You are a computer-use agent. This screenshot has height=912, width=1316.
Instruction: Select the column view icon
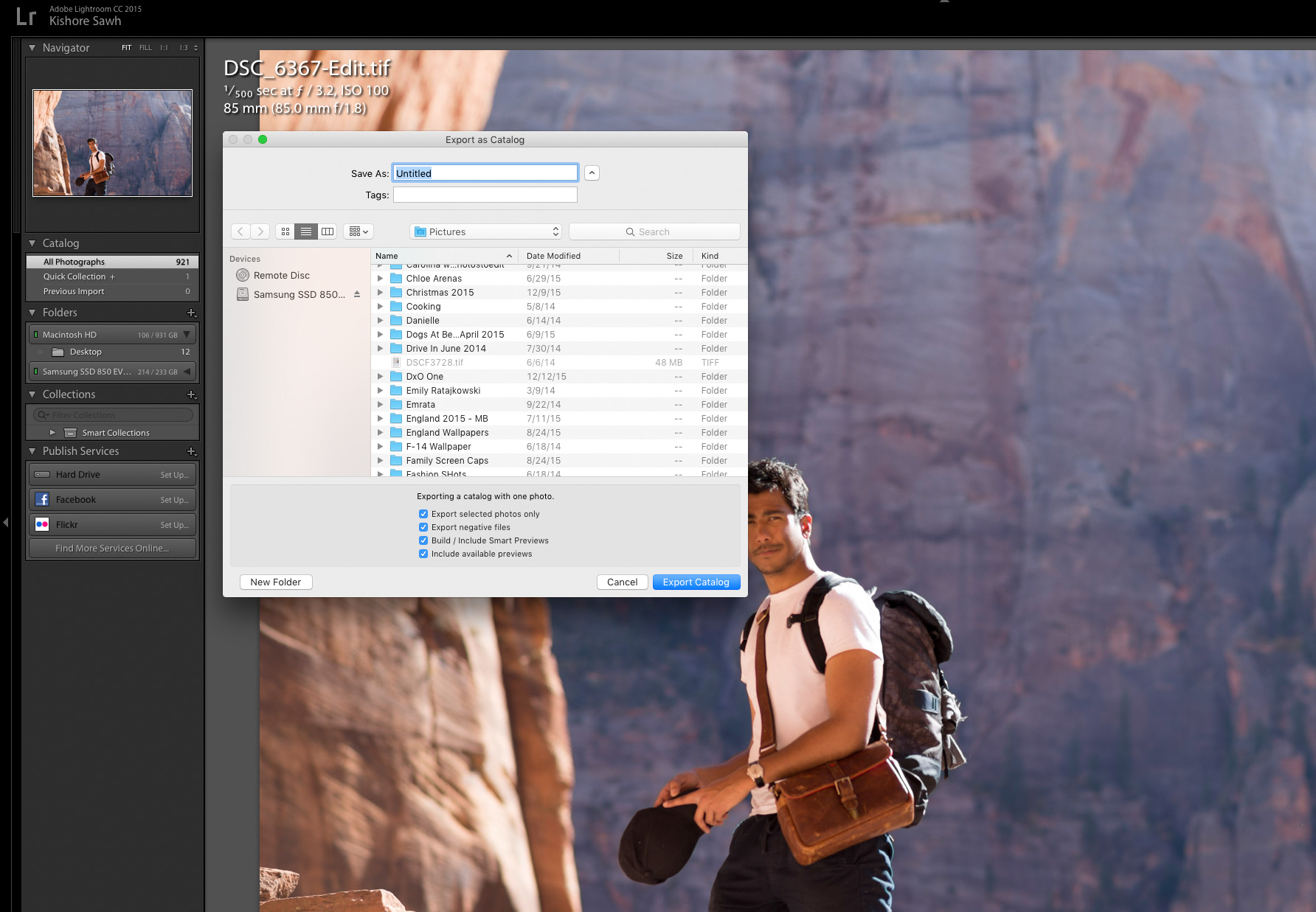point(327,231)
